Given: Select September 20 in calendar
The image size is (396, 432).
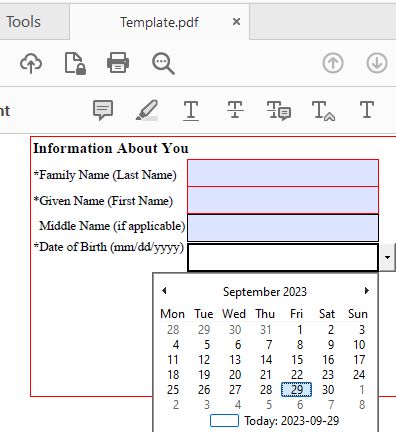Looking at the screenshot, I should pyautogui.click(x=235, y=375).
